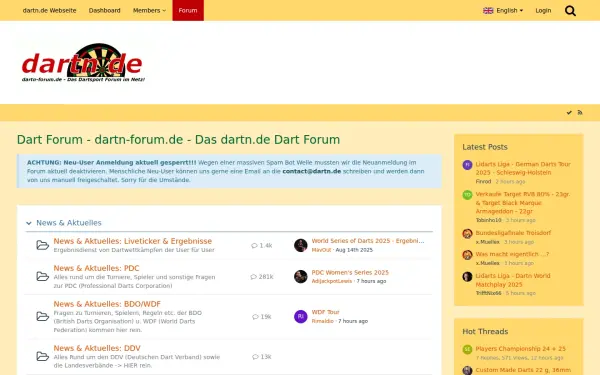The image size is (600, 375).
Task: Click Tobinho10 green avatar in Latest Posts
Action: pyautogui.click(x=467, y=195)
